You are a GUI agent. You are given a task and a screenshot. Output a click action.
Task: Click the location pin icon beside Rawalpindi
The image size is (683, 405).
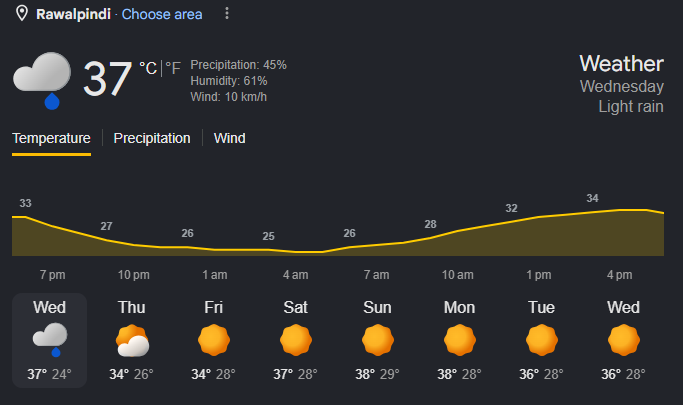tap(22, 14)
